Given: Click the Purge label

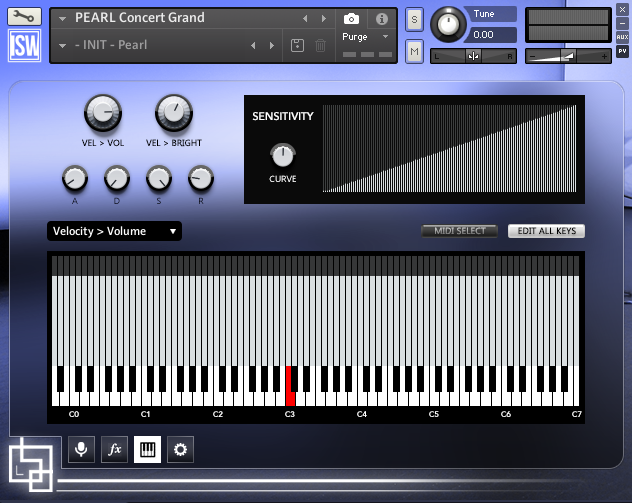Looking at the screenshot, I should (355, 37).
